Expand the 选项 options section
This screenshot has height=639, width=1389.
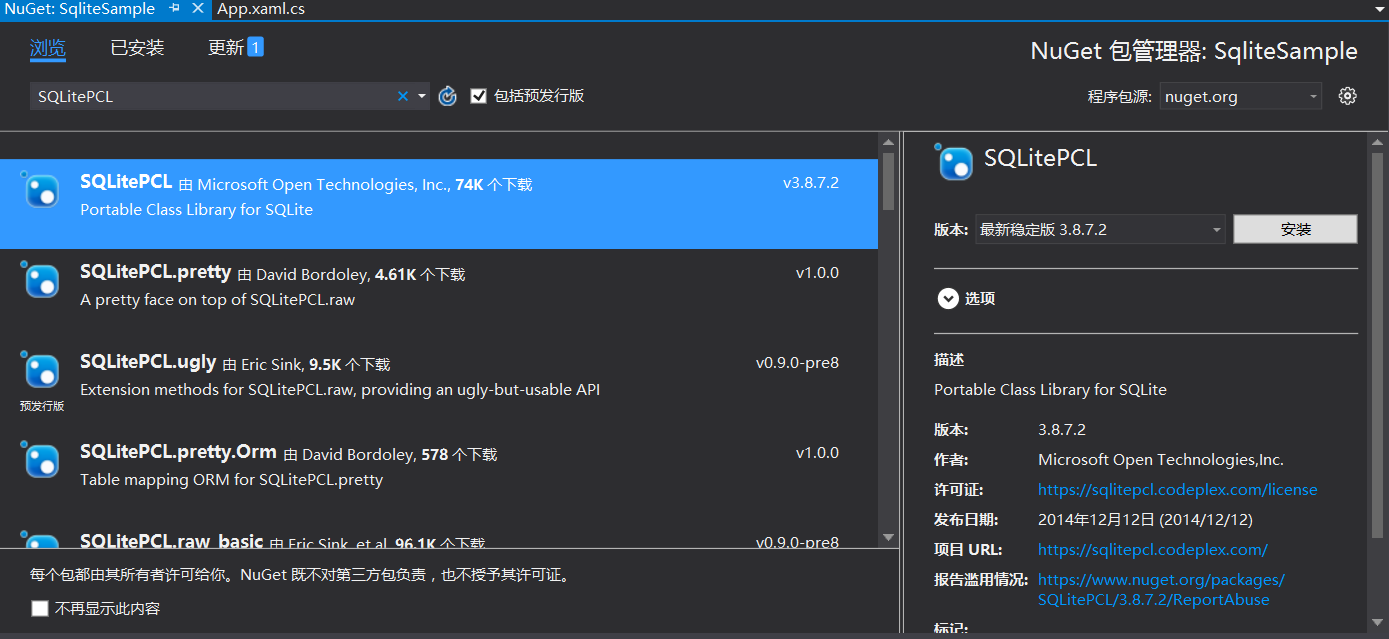966,298
